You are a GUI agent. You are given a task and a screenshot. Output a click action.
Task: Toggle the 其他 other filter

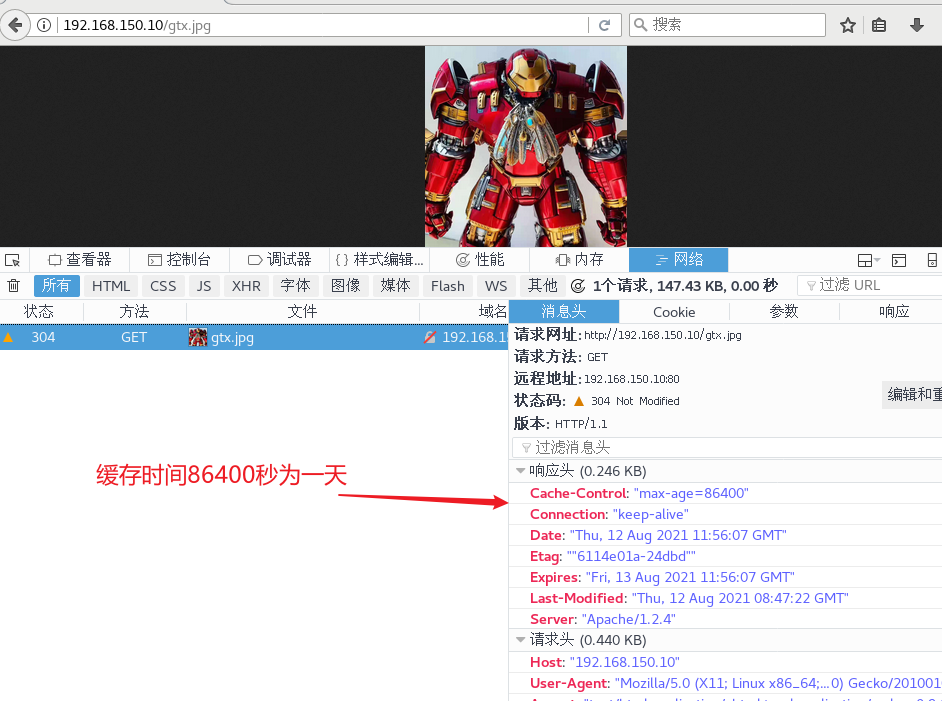542,285
